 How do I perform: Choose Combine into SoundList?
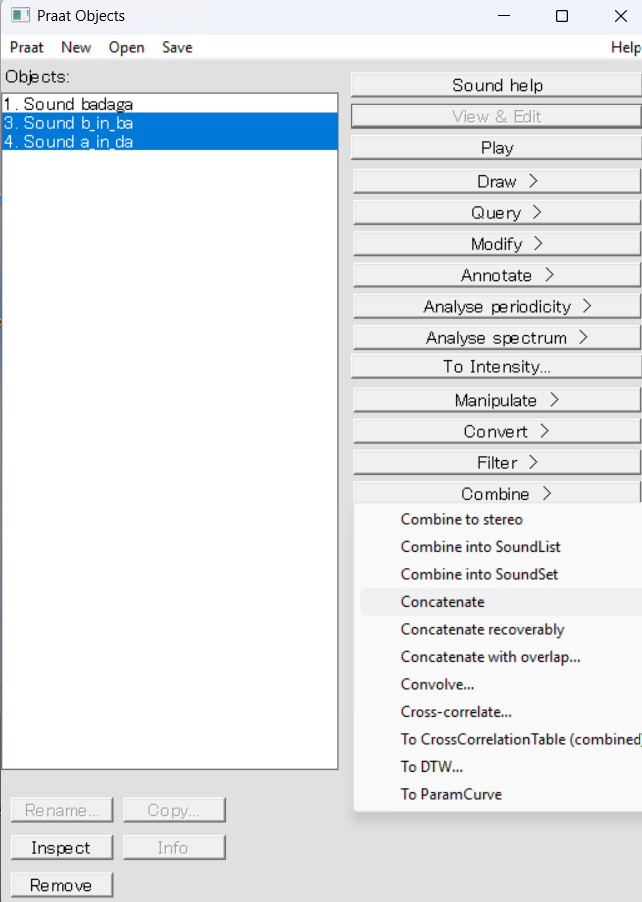(501, 546)
